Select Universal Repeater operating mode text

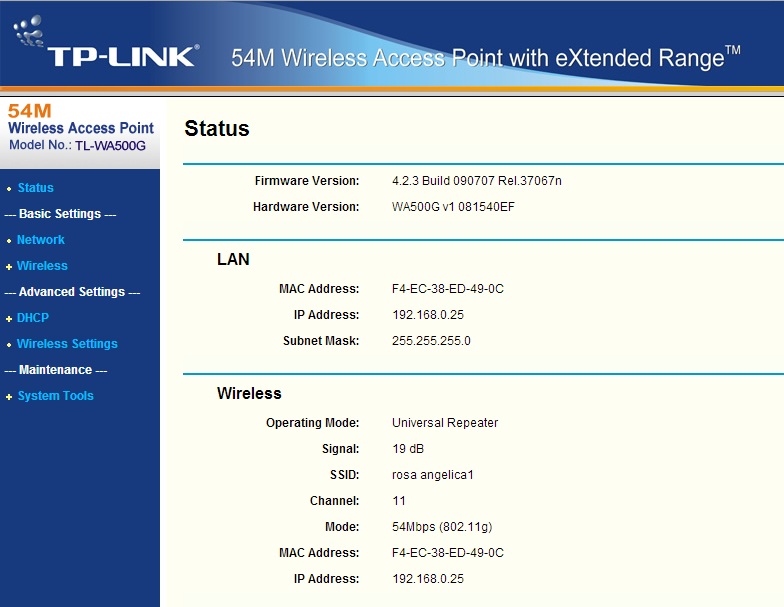tap(444, 423)
